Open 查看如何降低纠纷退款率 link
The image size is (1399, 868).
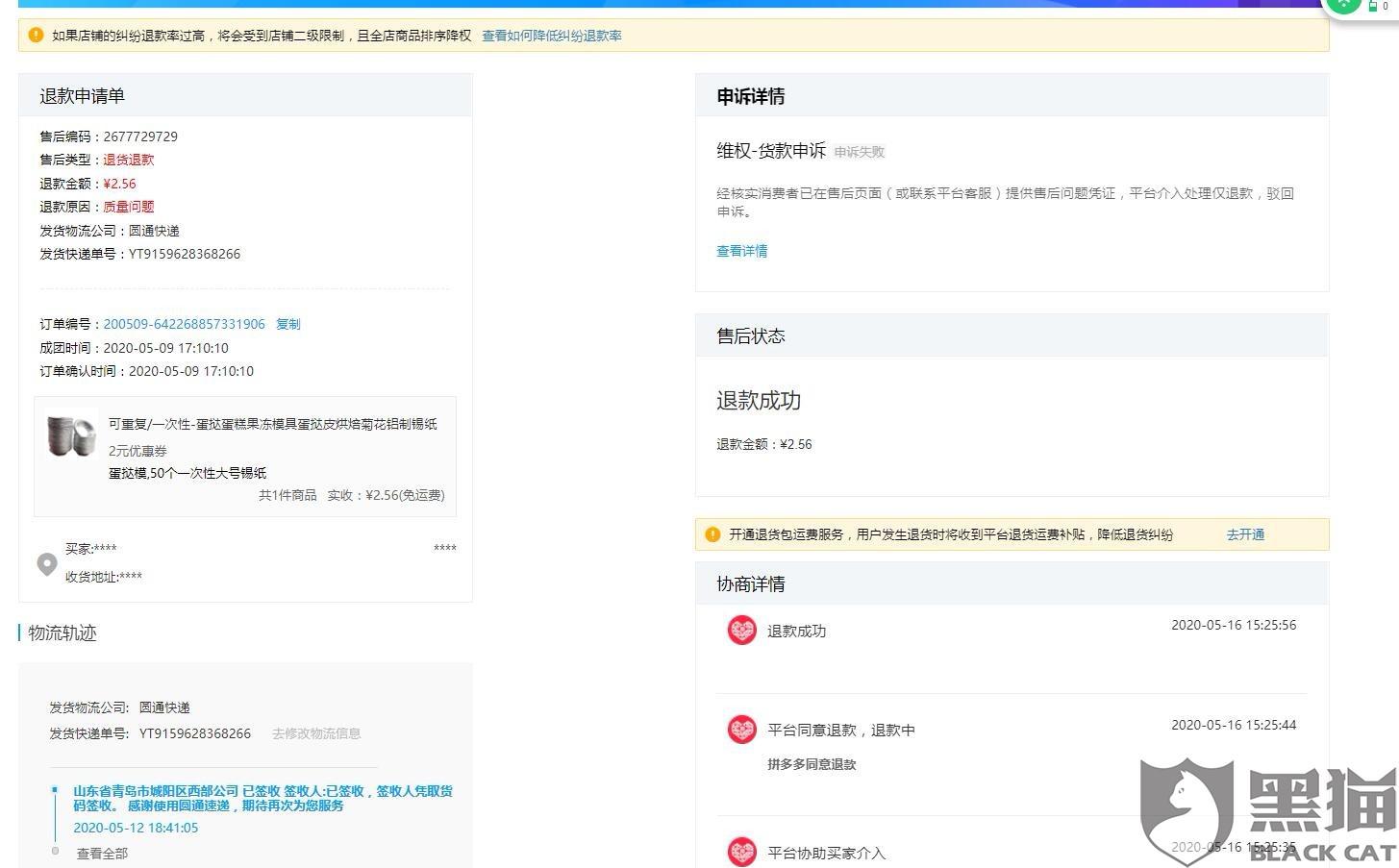[x=551, y=36]
